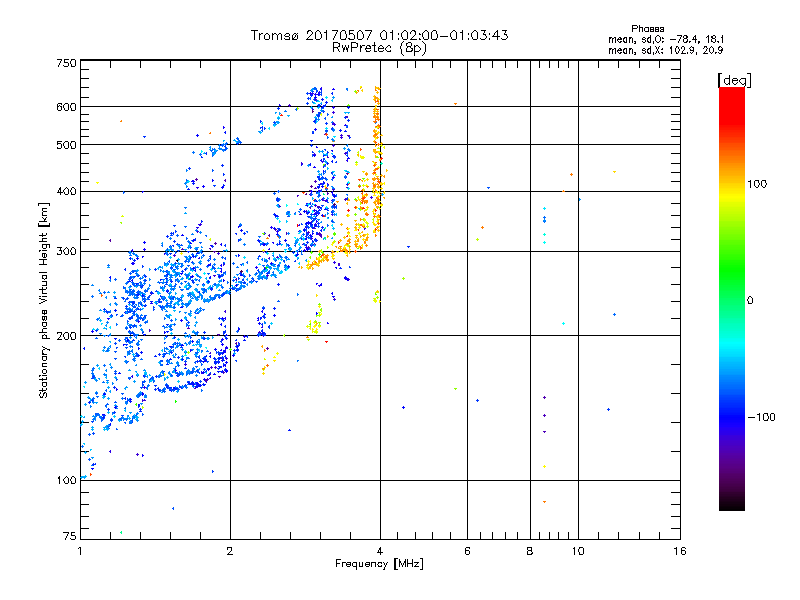800x600 pixels.
Task: Click the 'Stationary phase Virtual Height [km]' axis label
Action: pos(44,301)
